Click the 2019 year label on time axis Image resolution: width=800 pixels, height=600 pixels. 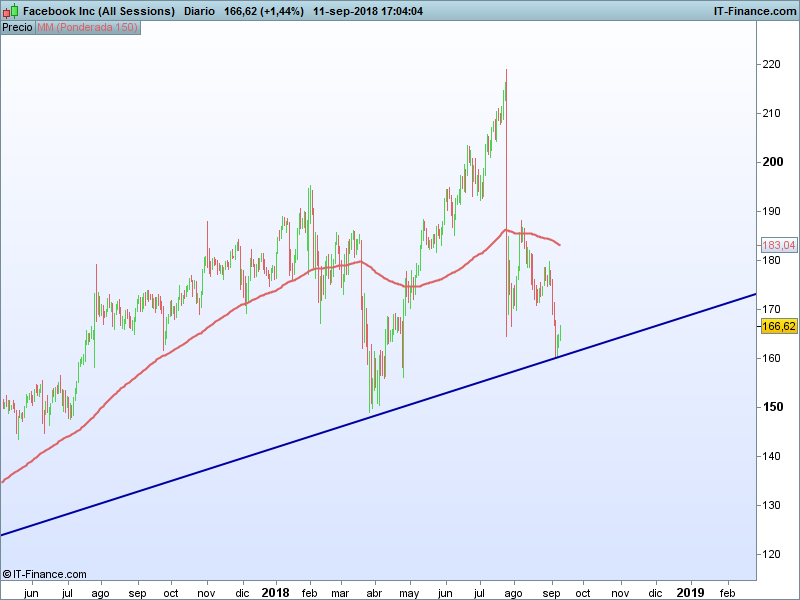[x=690, y=592]
